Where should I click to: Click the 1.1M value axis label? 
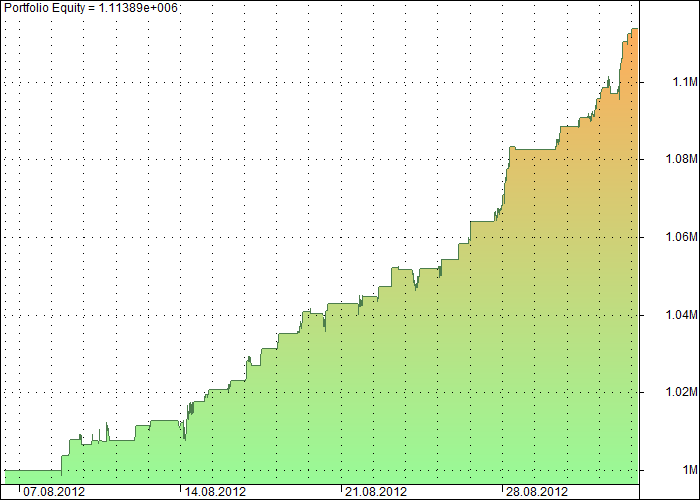click(684, 82)
